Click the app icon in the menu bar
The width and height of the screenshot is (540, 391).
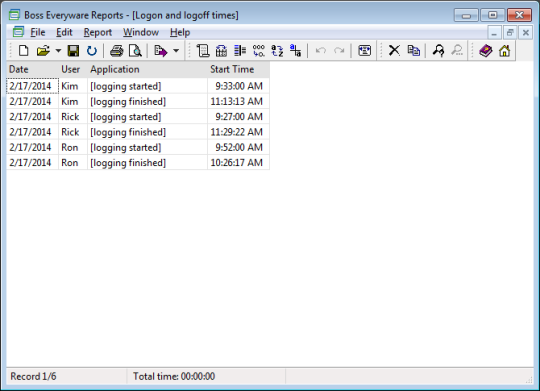coord(18,32)
